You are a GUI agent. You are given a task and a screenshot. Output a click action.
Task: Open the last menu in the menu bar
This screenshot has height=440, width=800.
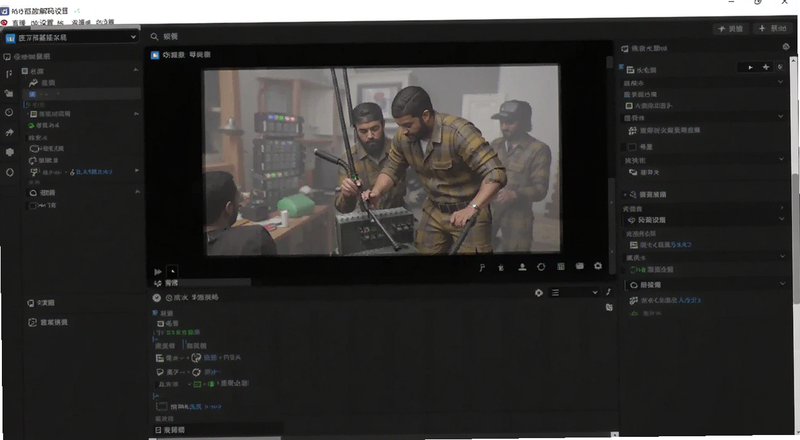105,23
